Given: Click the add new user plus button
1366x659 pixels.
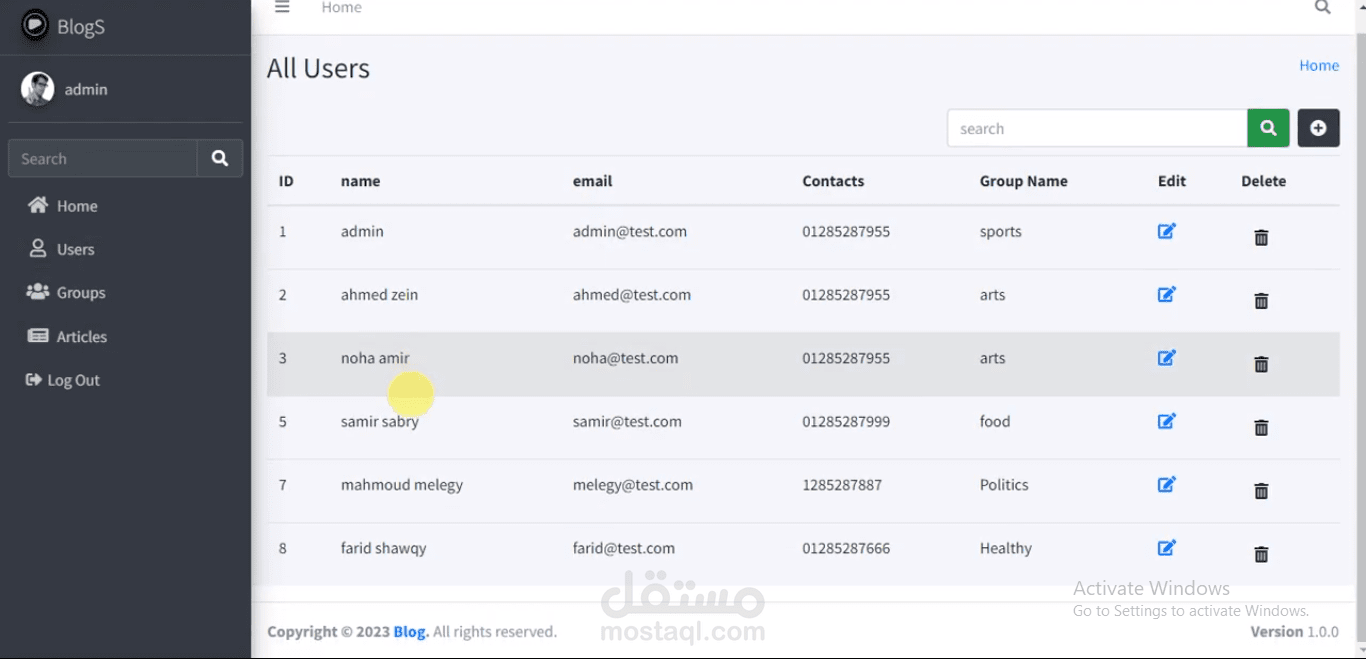Looking at the screenshot, I should pos(1318,128).
